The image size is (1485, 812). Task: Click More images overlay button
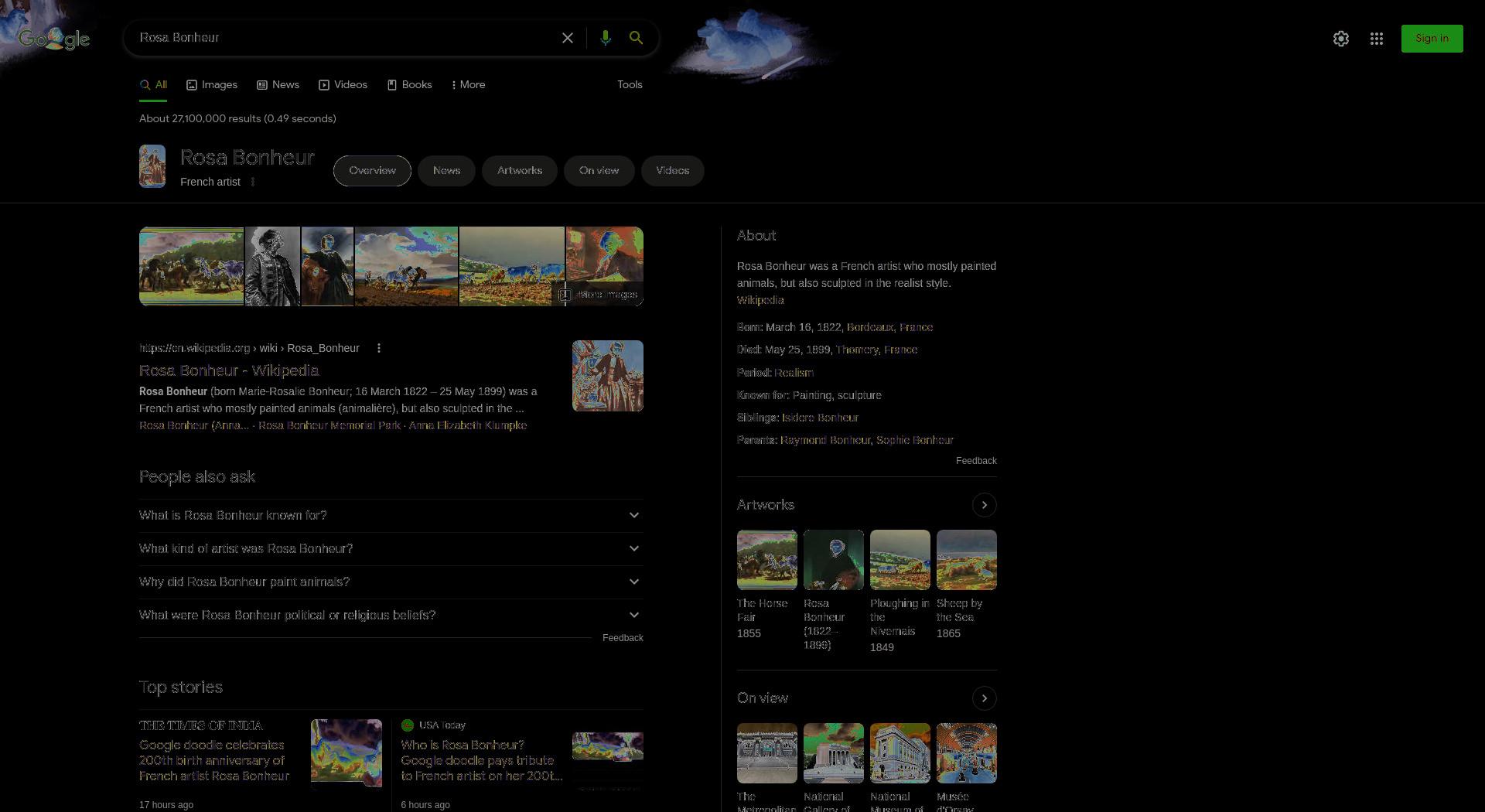pos(599,295)
